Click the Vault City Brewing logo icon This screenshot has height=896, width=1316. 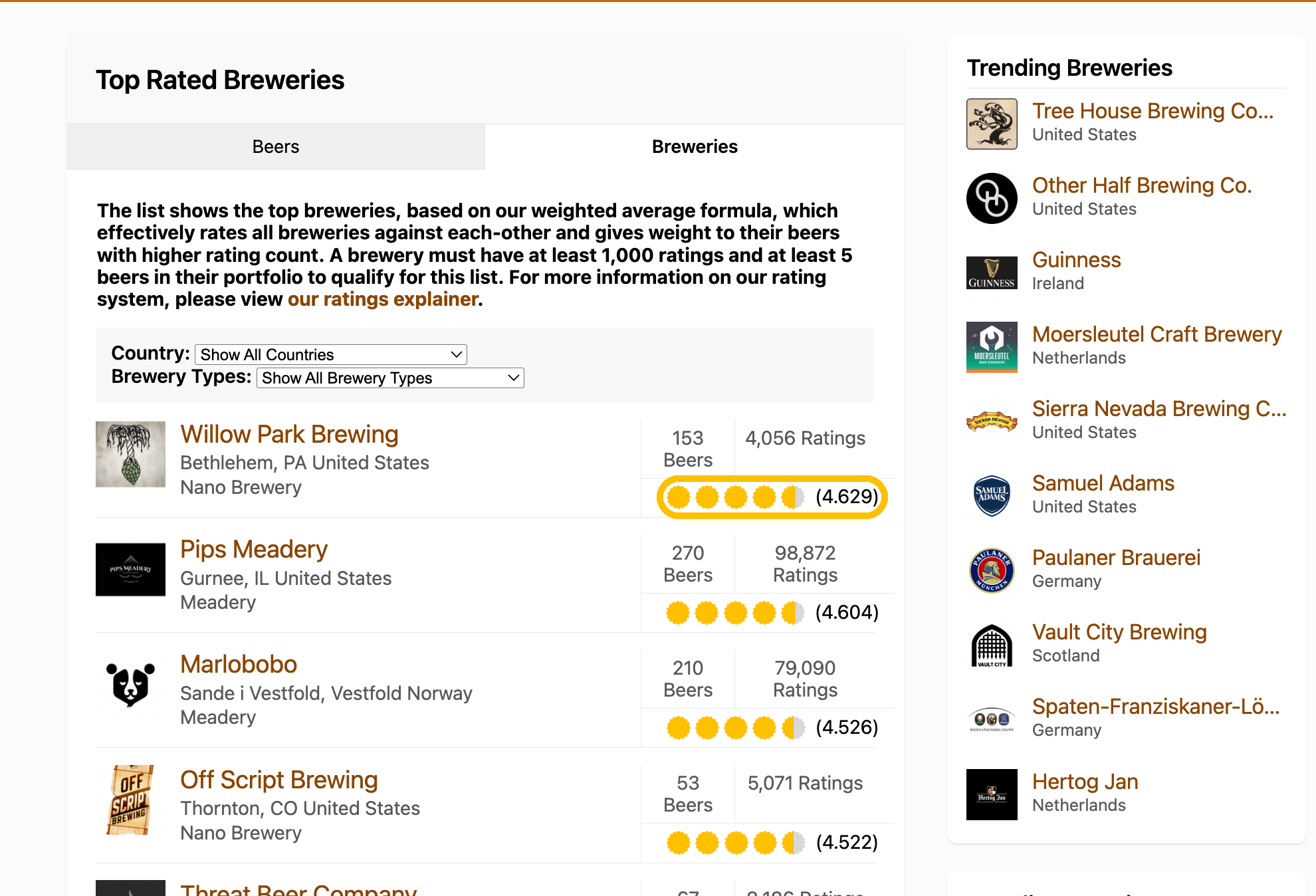coord(992,645)
